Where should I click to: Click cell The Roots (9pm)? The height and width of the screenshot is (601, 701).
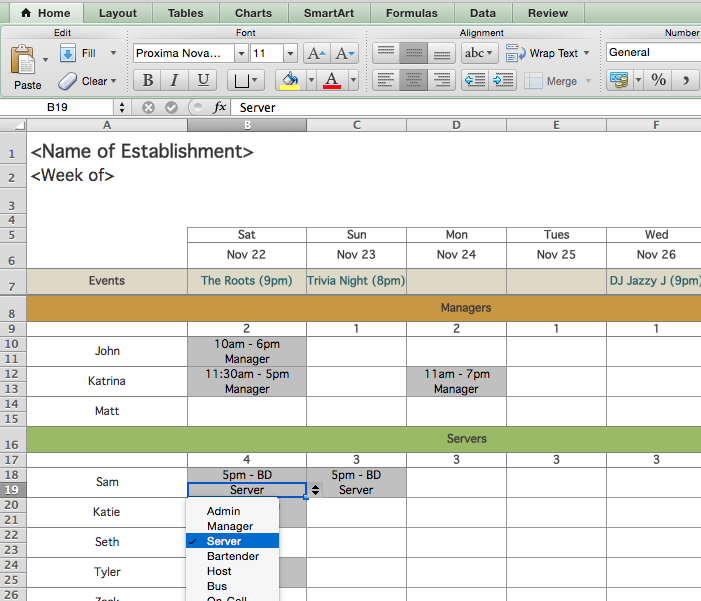(247, 281)
